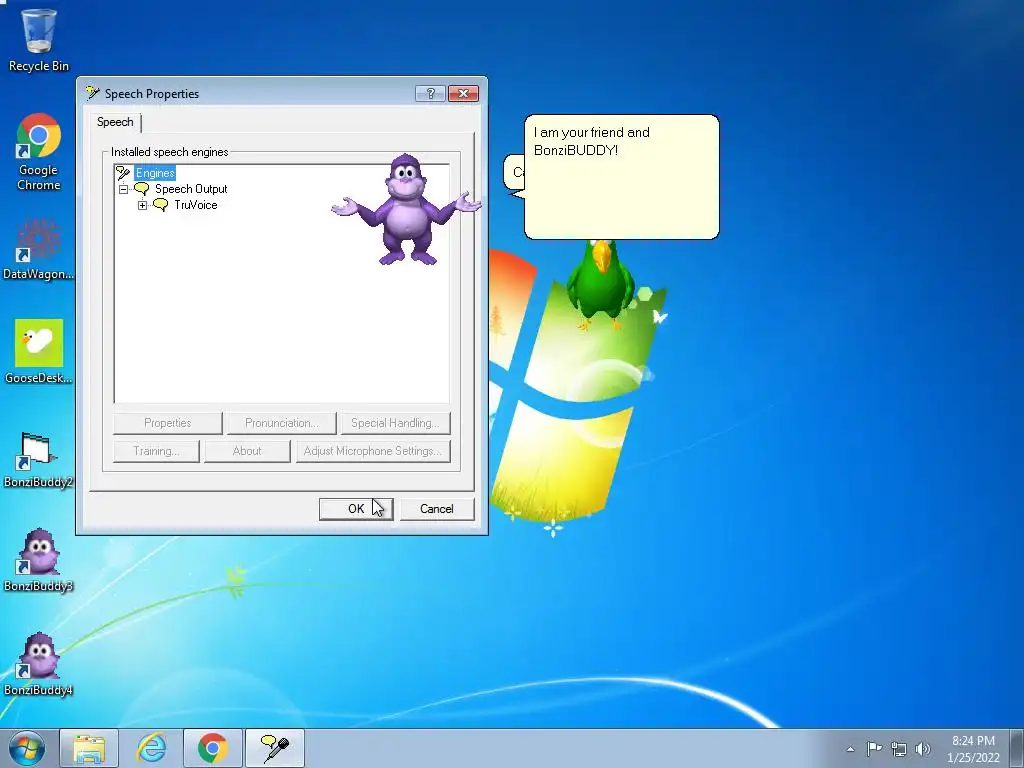
Task: Click the Show Desktop strip
Action: click(x=1018, y=748)
